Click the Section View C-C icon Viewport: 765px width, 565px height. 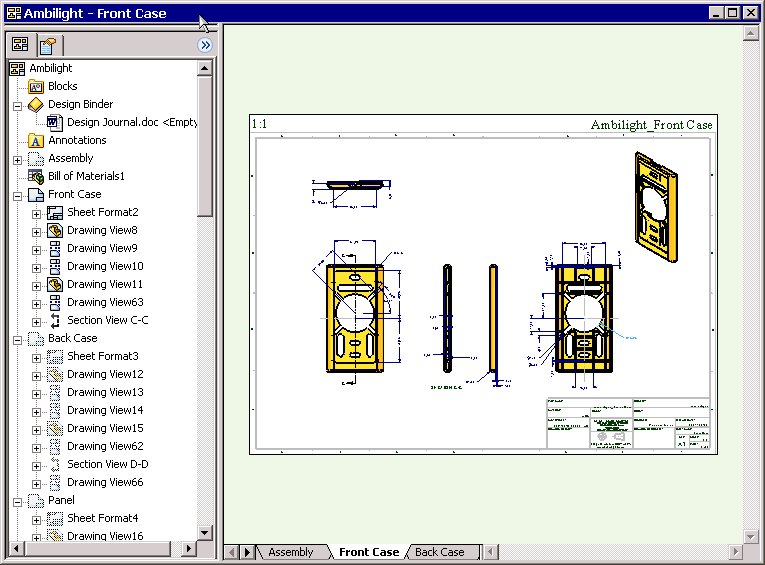pyautogui.click(x=55, y=321)
